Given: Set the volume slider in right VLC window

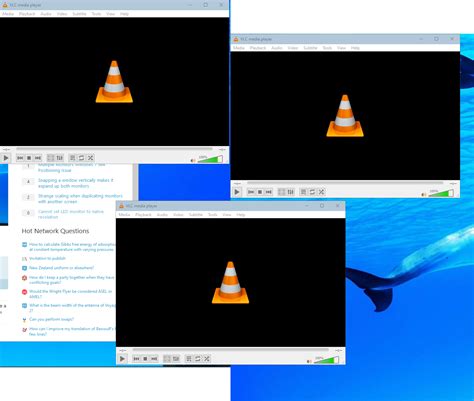Looking at the screenshot, I should [441, 193].
